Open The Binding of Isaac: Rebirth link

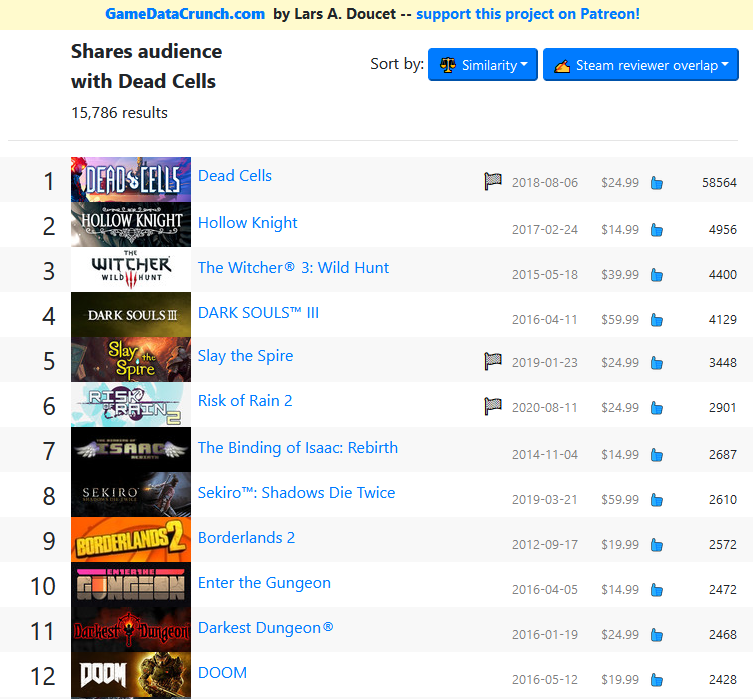[x=298, y=448]
